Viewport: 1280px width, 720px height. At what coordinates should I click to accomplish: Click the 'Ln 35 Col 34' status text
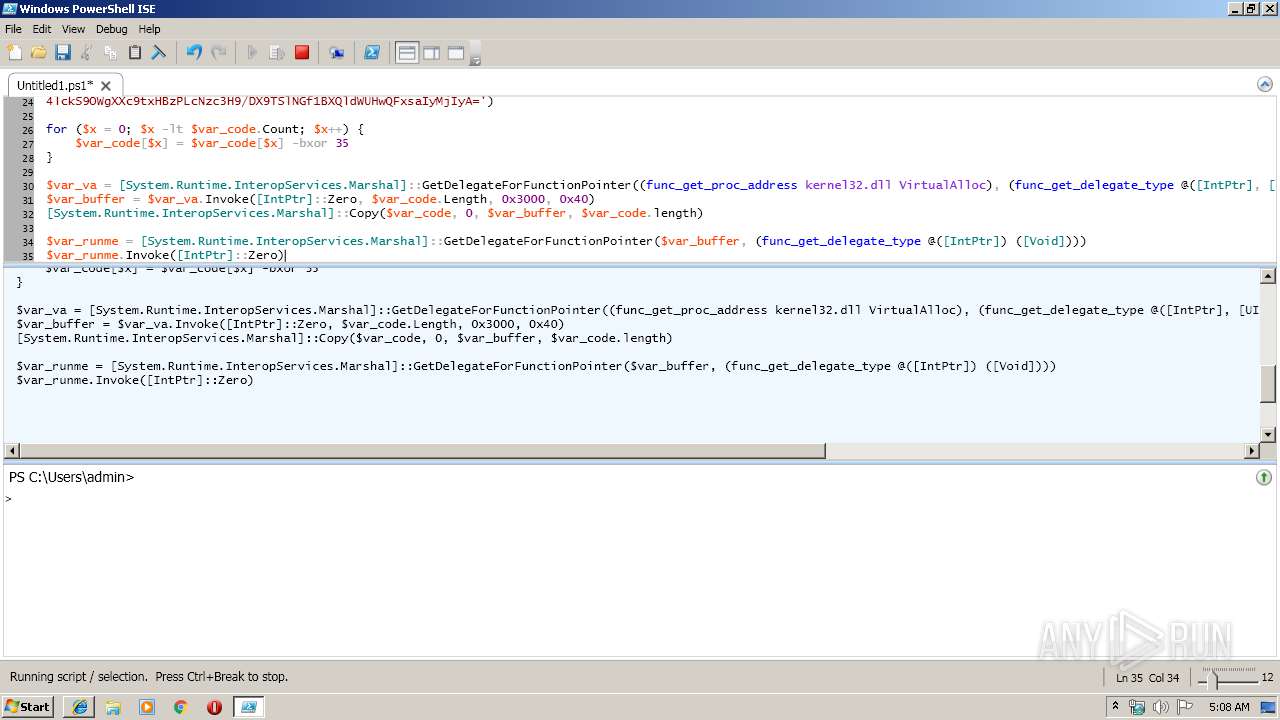1147,678
